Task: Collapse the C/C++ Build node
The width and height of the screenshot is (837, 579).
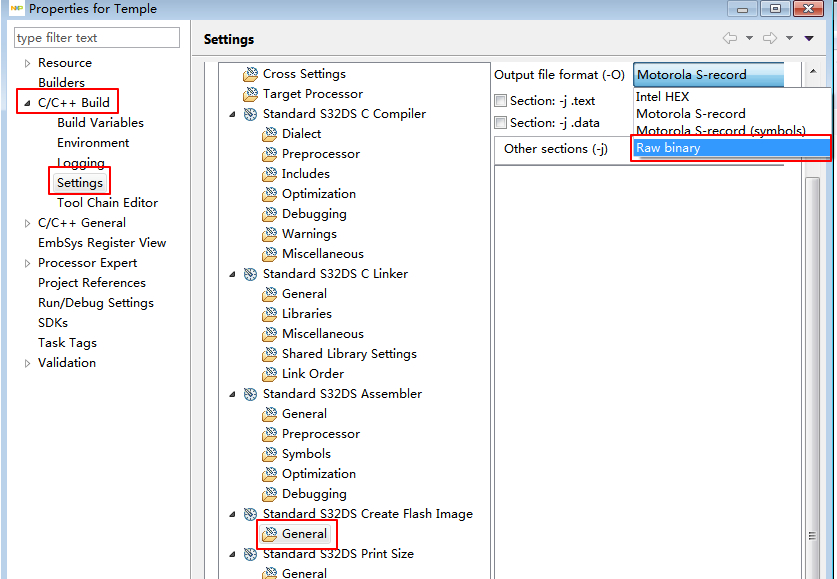Action: 27,104
